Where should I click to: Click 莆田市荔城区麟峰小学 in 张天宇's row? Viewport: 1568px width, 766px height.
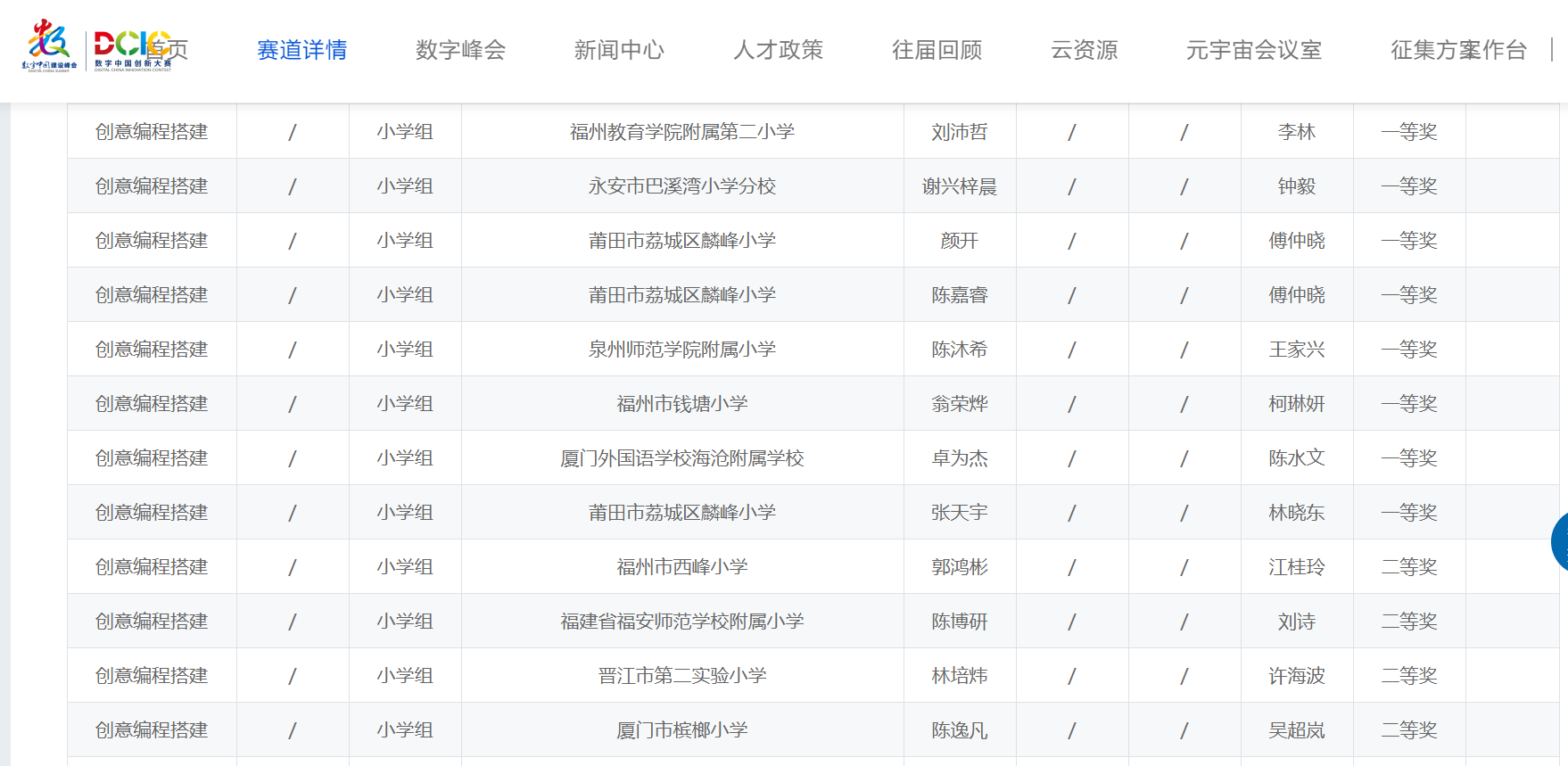pos(682,513)
